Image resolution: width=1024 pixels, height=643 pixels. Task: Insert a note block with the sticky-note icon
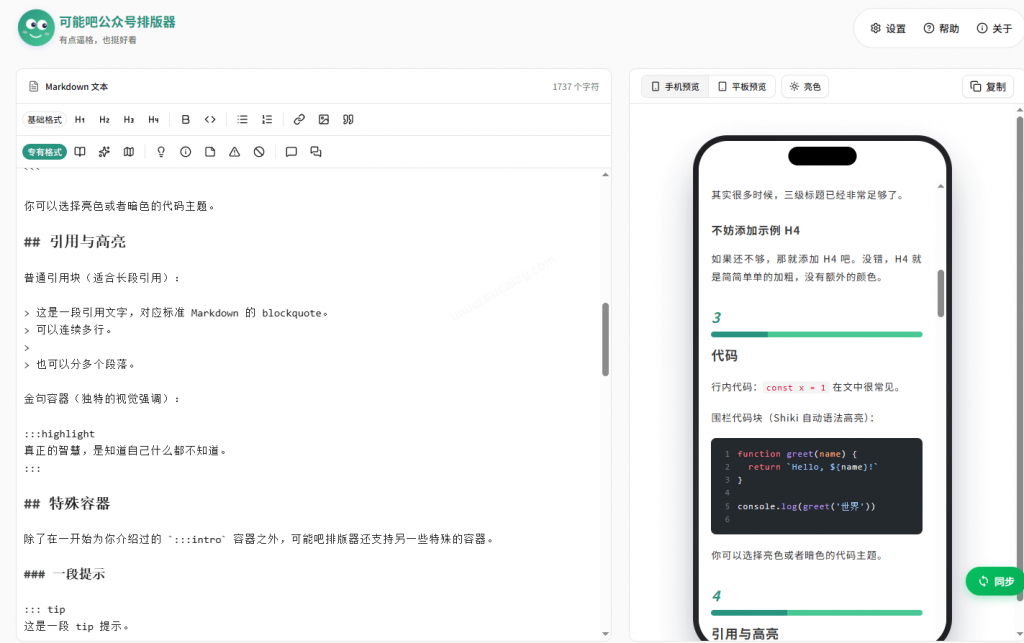click(210, 152)
